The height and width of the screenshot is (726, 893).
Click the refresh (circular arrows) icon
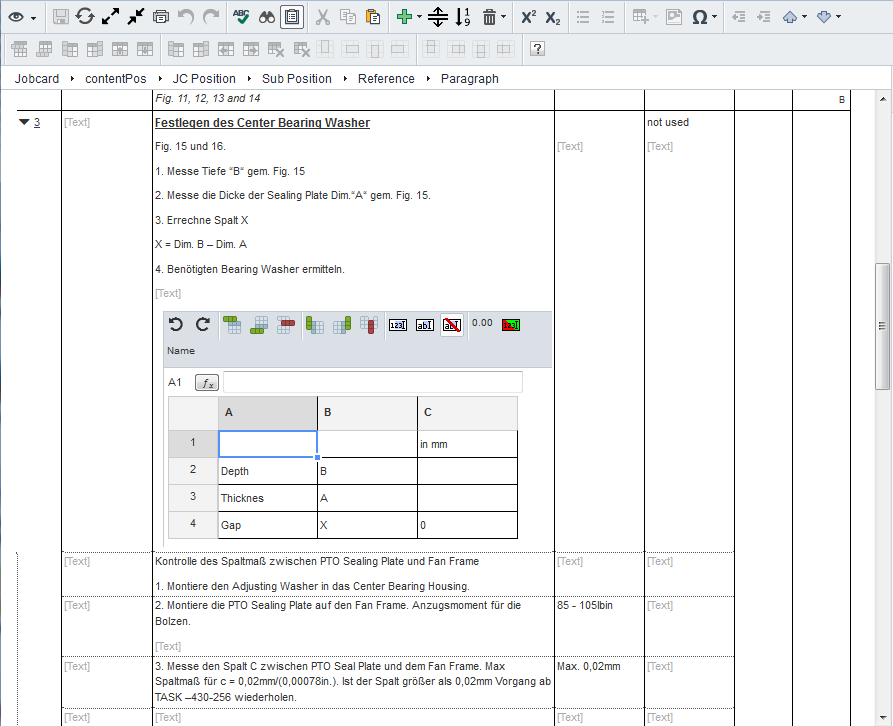pos(85,17)
